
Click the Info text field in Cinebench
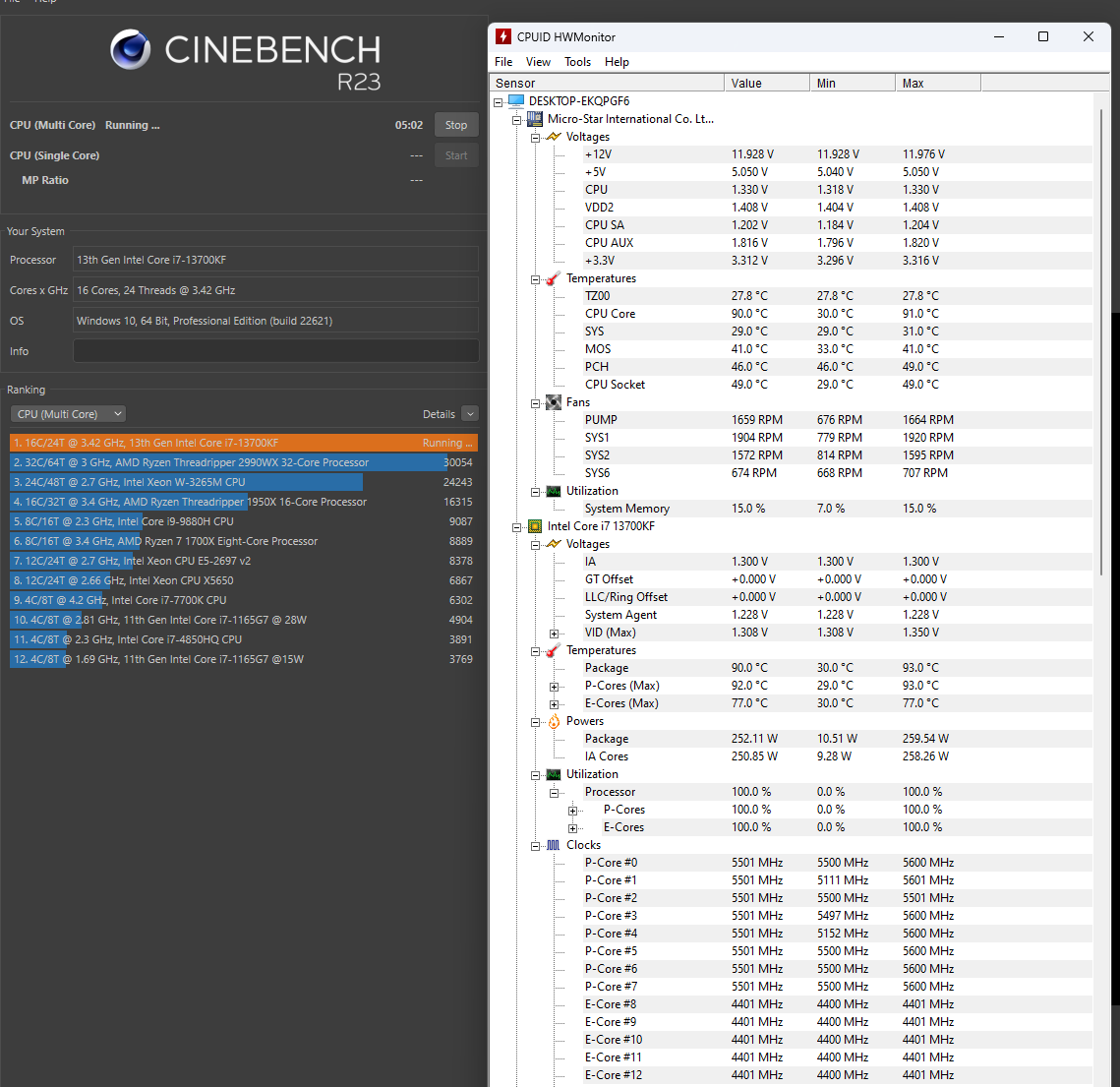(275, 351)
